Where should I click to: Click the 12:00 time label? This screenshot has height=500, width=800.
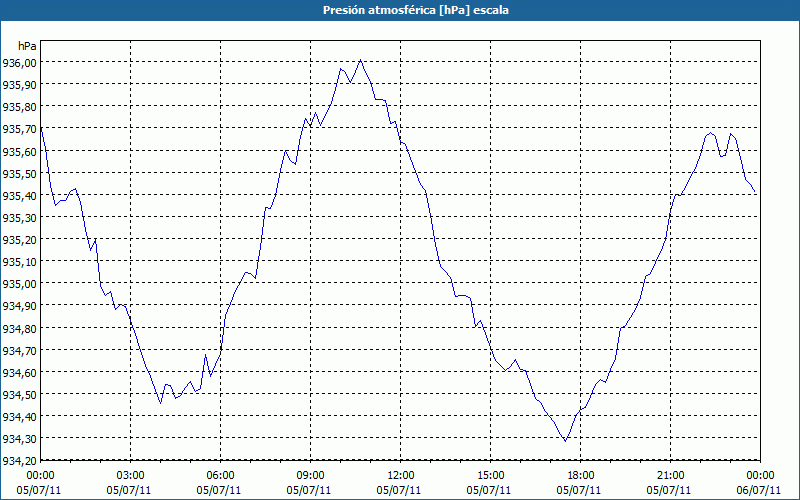click(401, 476)
